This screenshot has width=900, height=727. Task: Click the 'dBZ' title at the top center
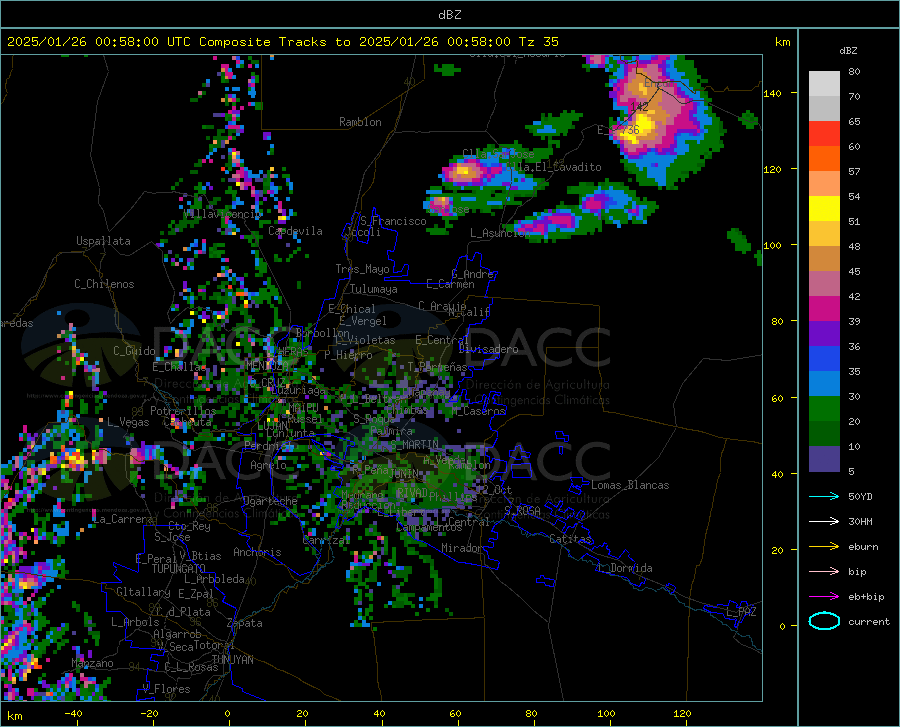coord(449,15)
